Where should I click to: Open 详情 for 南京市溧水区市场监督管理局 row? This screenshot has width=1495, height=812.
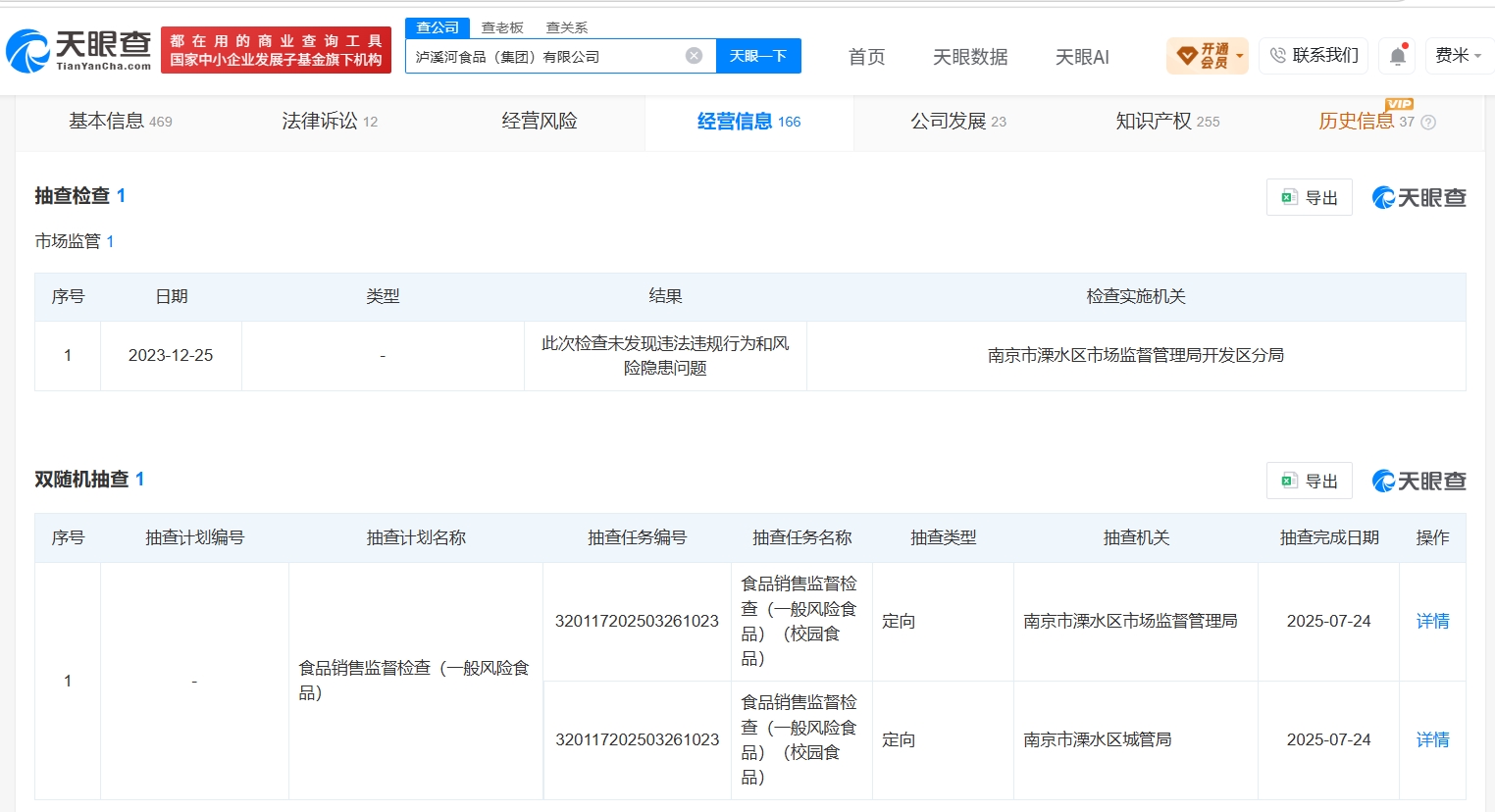click(1432, 622)
